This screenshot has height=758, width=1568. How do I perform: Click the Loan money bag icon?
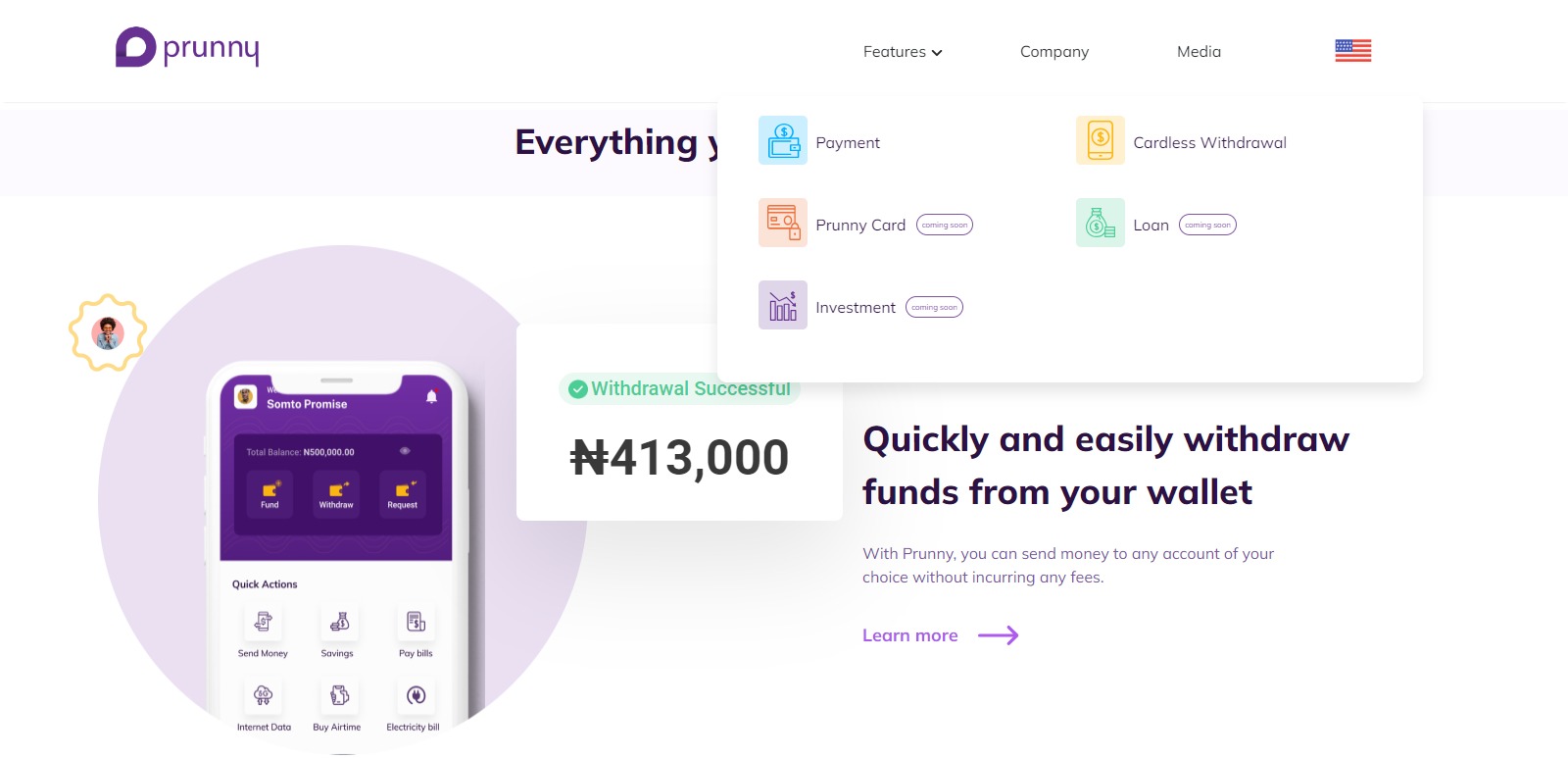[1100, 223]
